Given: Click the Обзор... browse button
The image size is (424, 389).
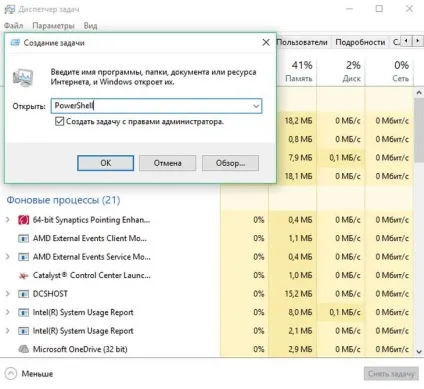Looking at the screenshot, I should [230, 163].
